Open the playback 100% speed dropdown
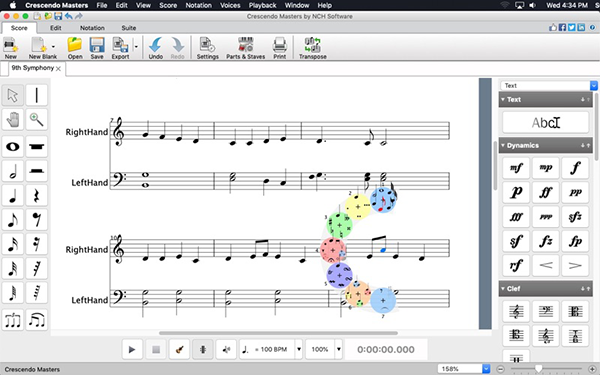This screenshot has height=375, width=600. click(x=339, y=349)
